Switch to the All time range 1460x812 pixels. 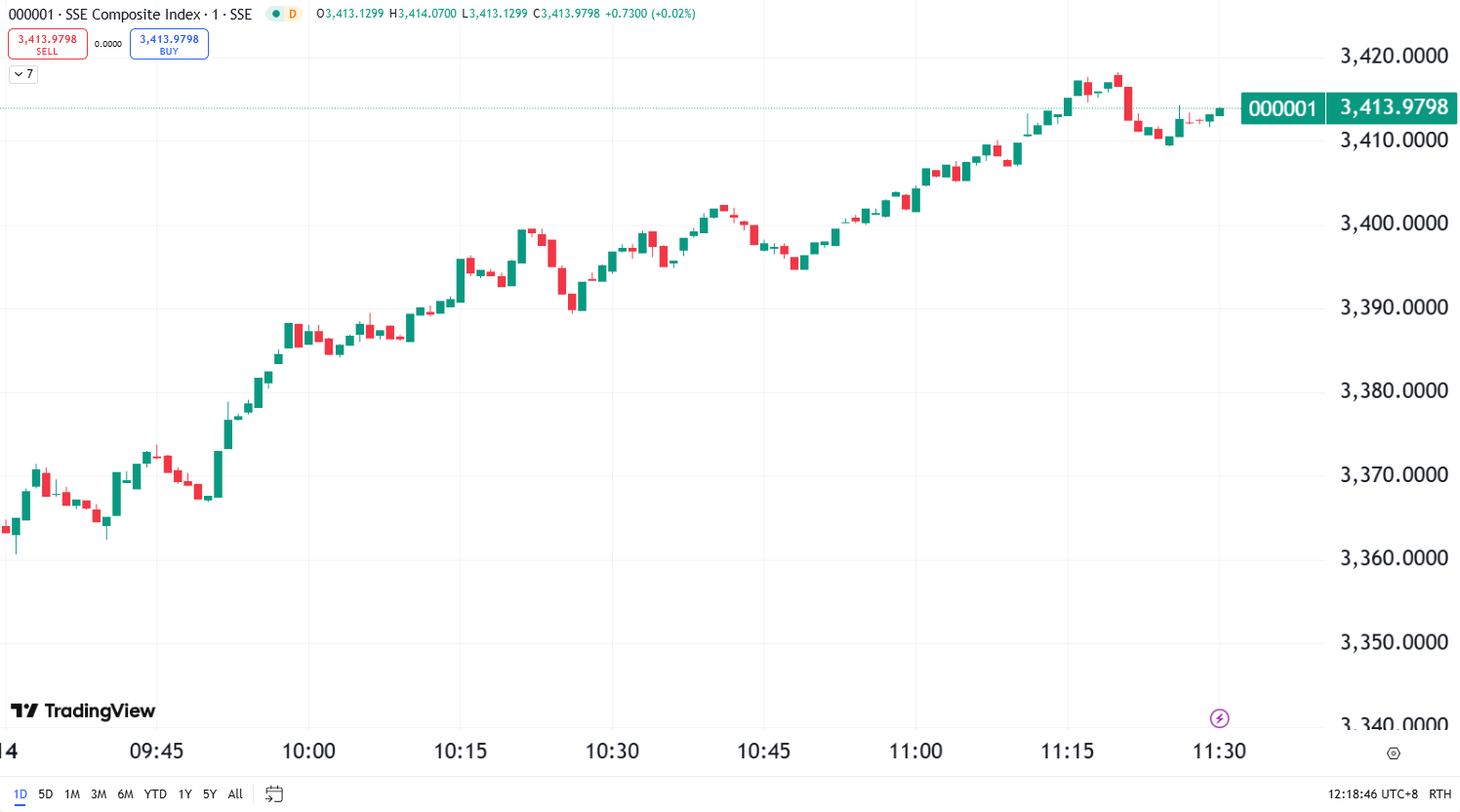pyautogui.click(x=235, y=793)
